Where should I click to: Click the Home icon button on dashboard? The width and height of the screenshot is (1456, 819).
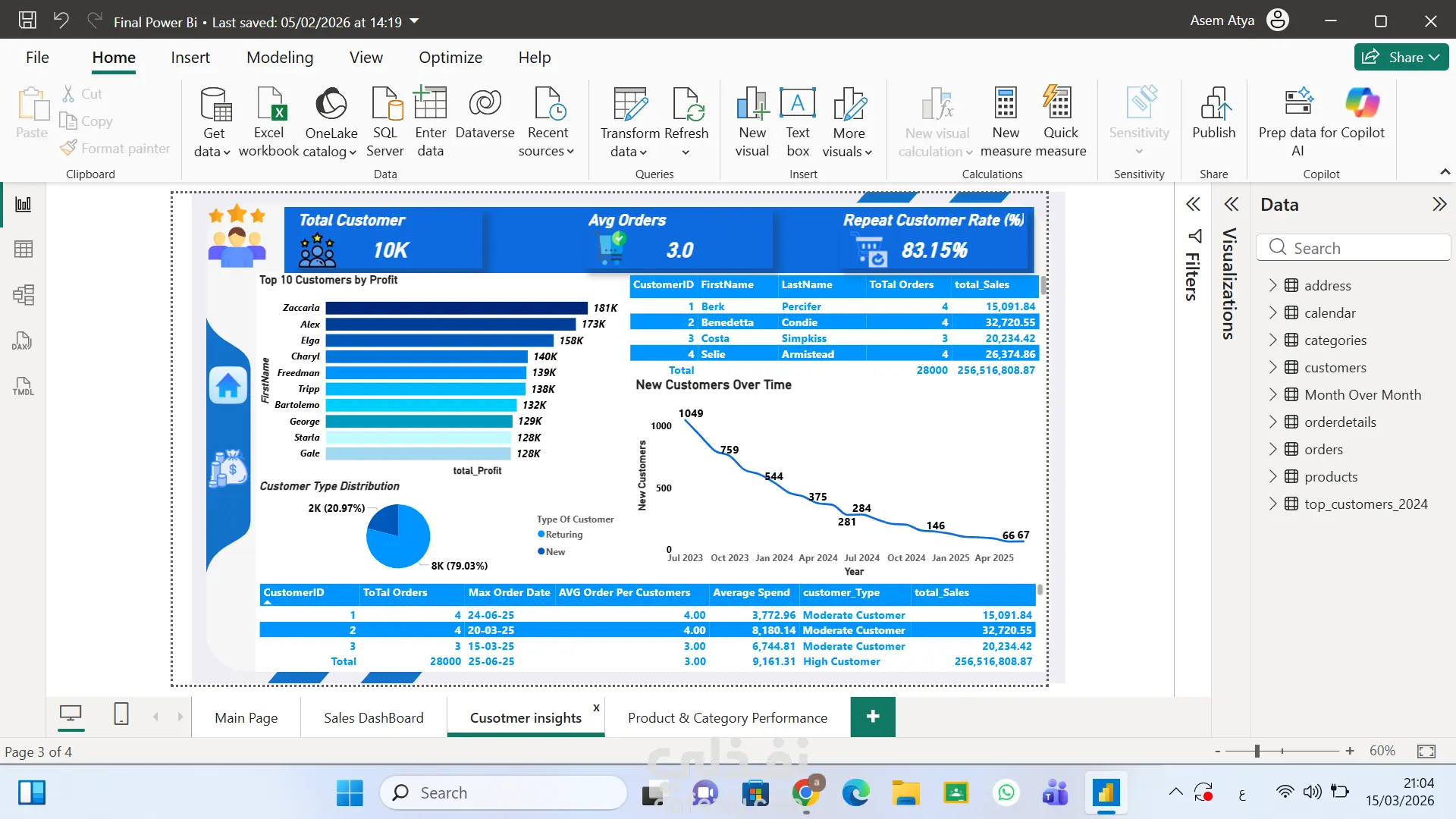228,386
